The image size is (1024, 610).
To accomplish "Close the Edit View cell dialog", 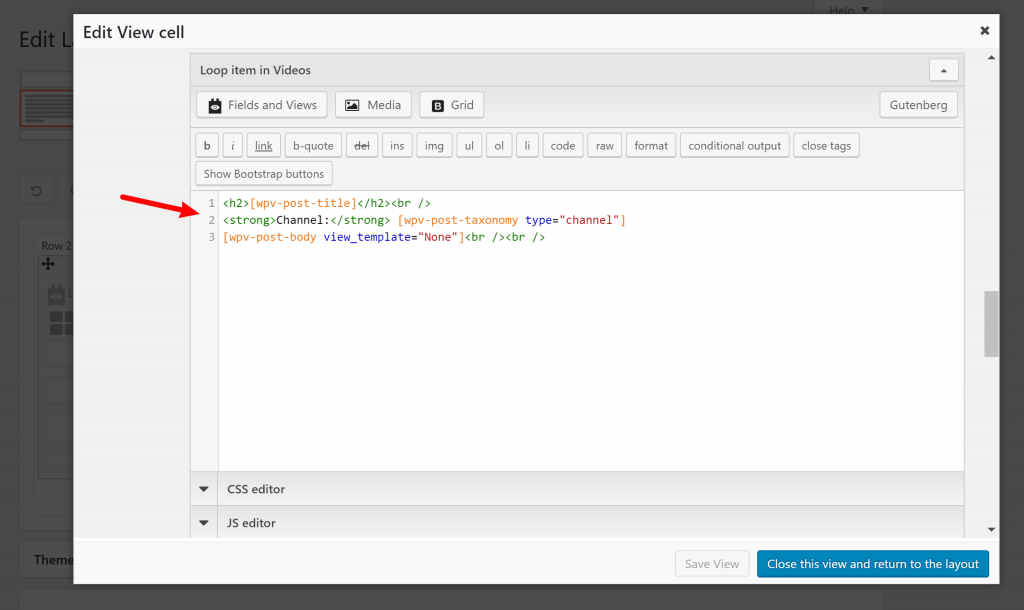I will pyautogui.click(x=985, y=31).
